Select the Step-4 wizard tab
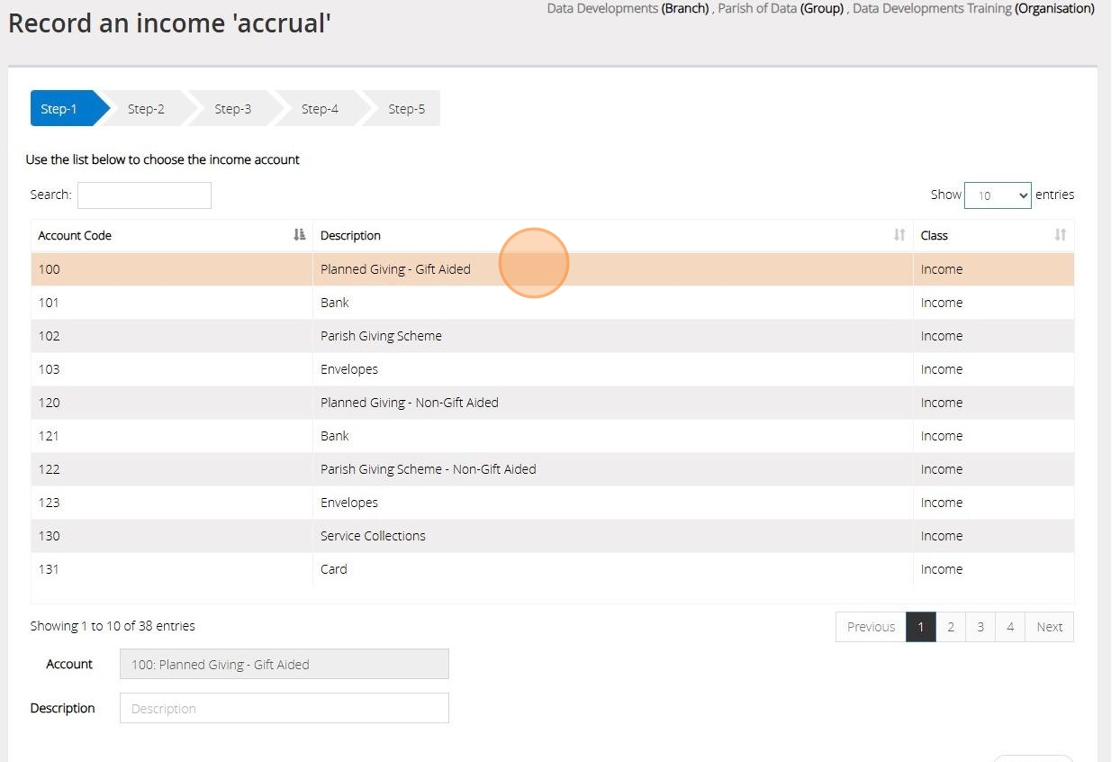Image resolution: width=1120 pixels, height=762 pixels. [x=320, y=109]
